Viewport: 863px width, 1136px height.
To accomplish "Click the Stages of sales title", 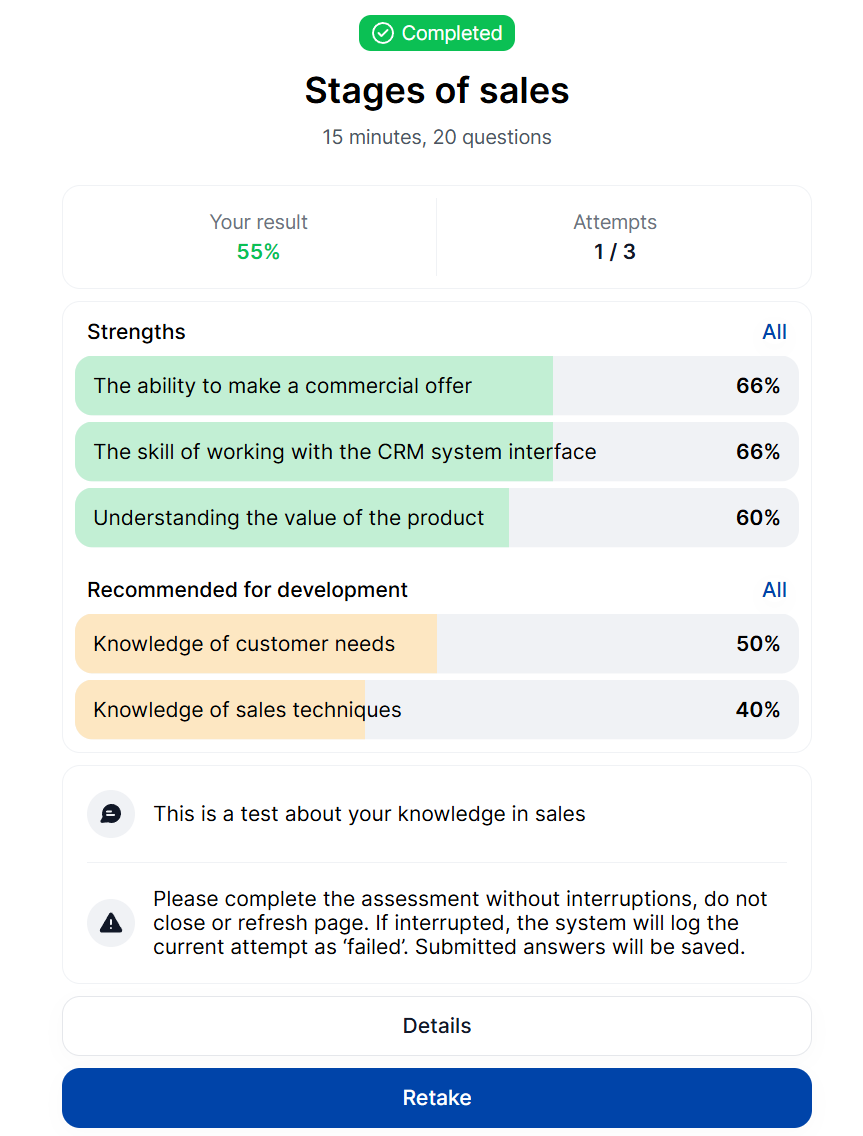I will click(x=437, y=91).
